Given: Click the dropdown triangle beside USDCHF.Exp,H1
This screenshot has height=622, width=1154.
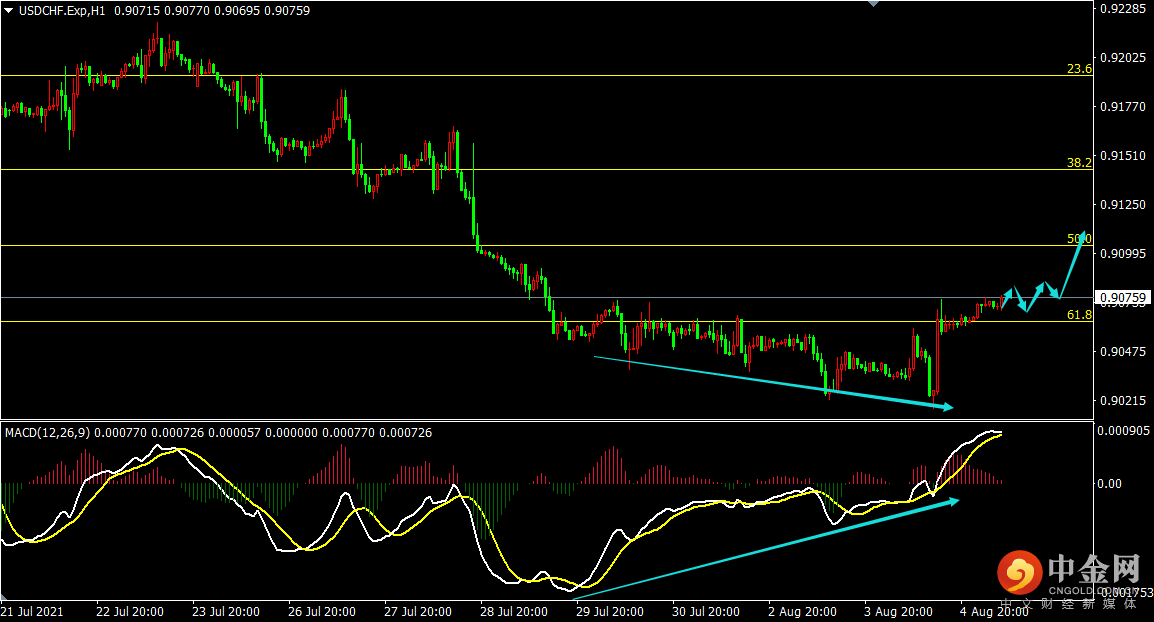Looking at the screenshot, I should (x=10, y=11).
